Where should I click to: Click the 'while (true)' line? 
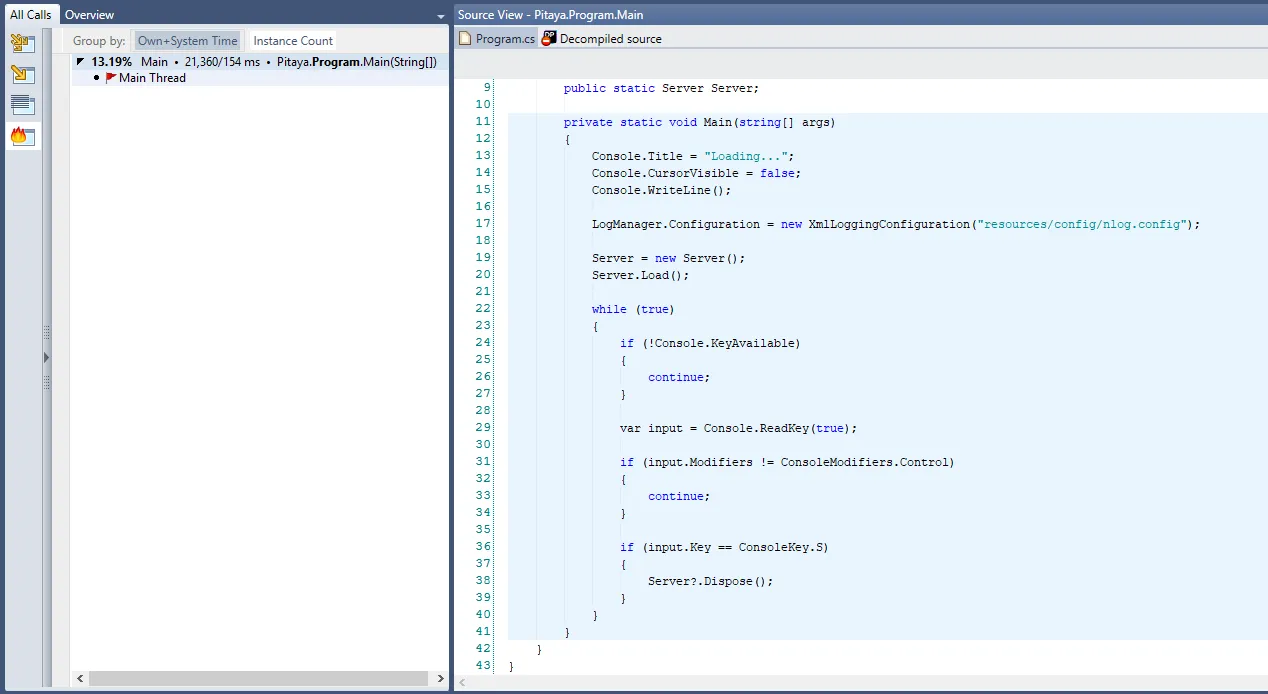(x=633, y=309)
